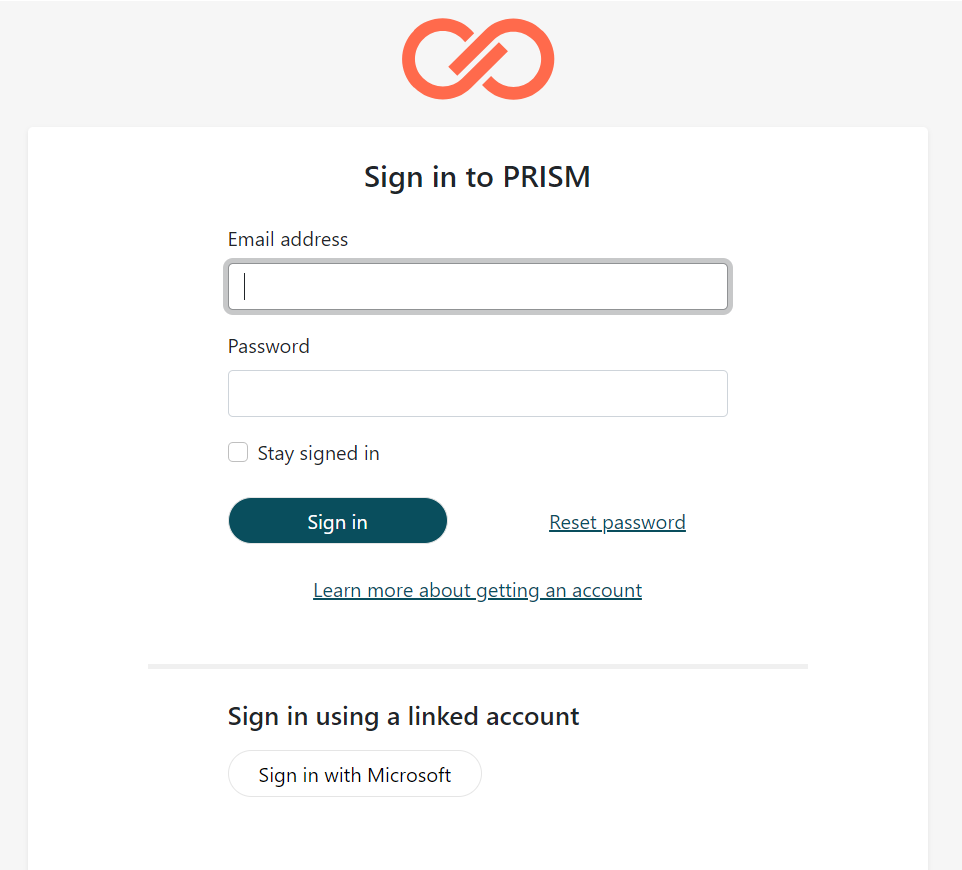Click the "Password" field label
The image size is (962, 870).
coord(269,346)
